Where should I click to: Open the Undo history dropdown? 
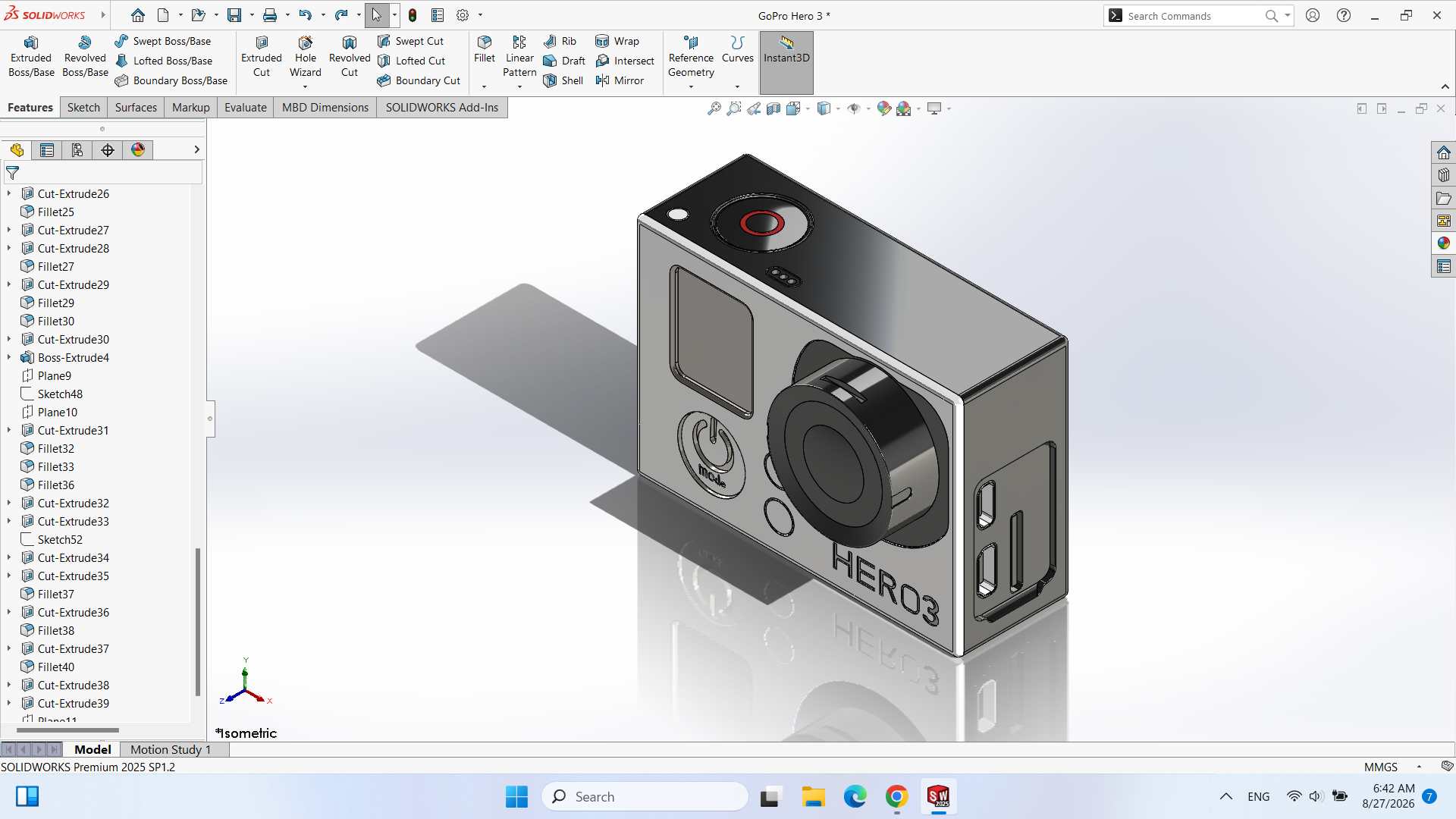[x=323, y=15]
